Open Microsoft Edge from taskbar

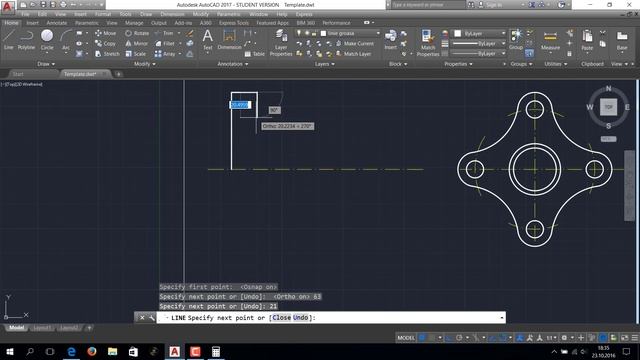[x=71, y=351]
